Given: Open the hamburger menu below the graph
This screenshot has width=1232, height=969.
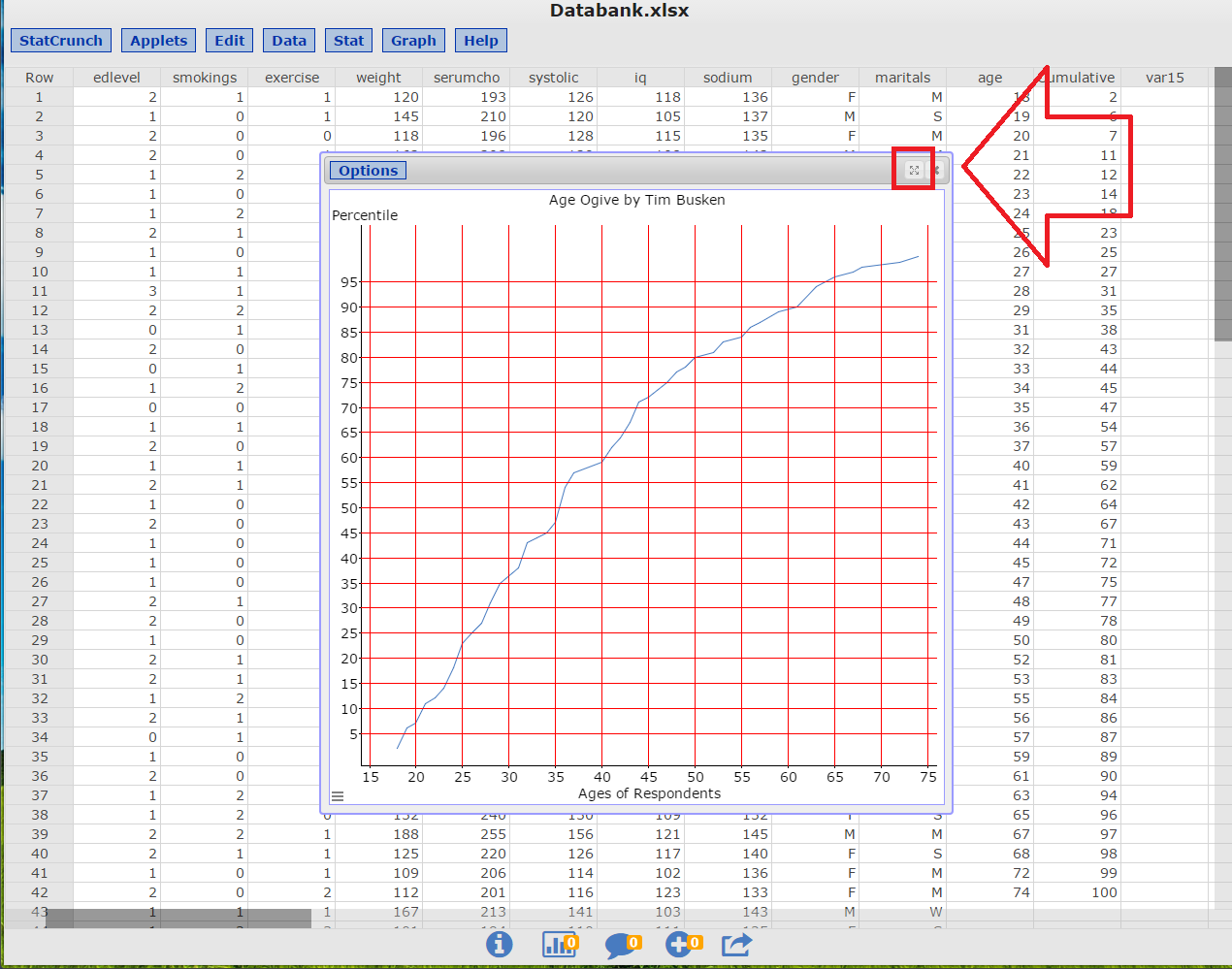Looking at the screenshot, I should point(338,796).
